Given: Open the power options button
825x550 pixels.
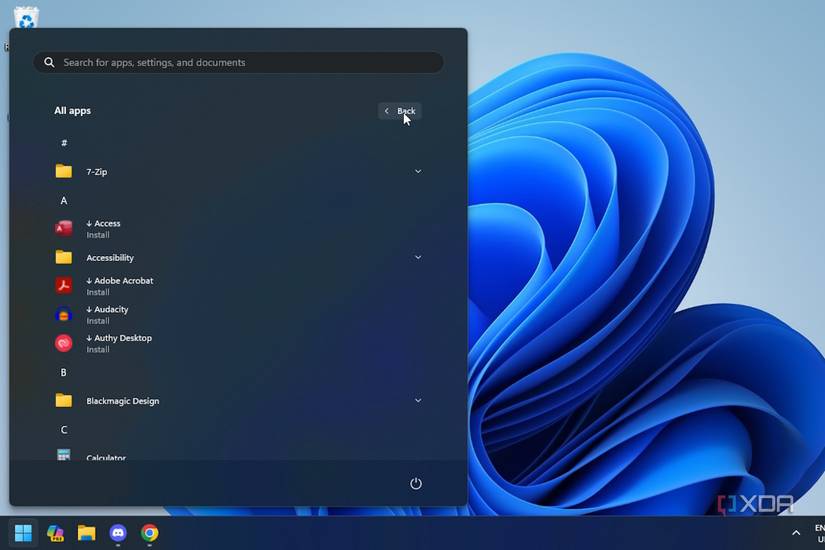Looking at the screenshot, I should coord(416,483).
